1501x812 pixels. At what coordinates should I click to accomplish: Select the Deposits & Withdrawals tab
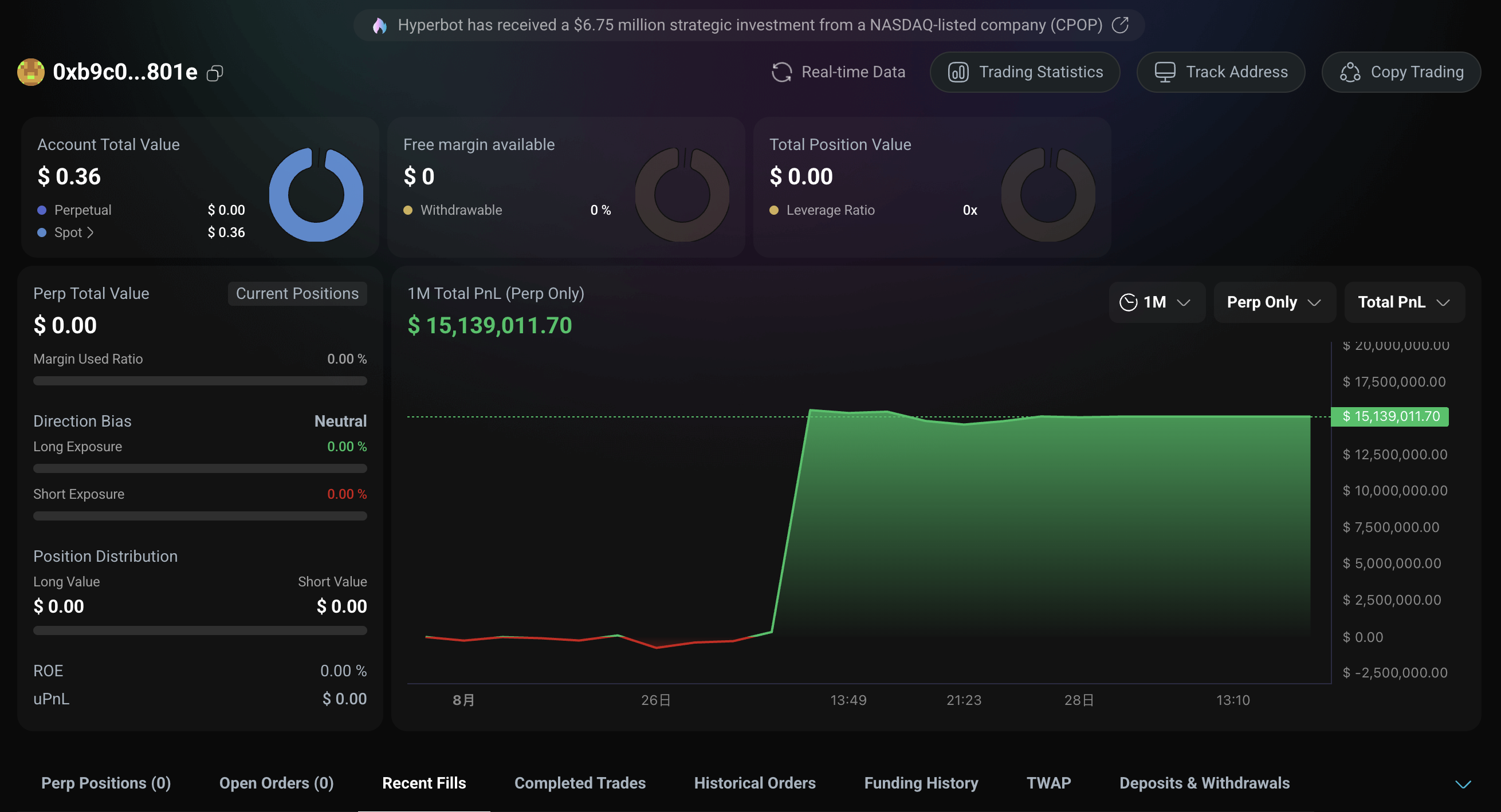(x=1204, y=783)
